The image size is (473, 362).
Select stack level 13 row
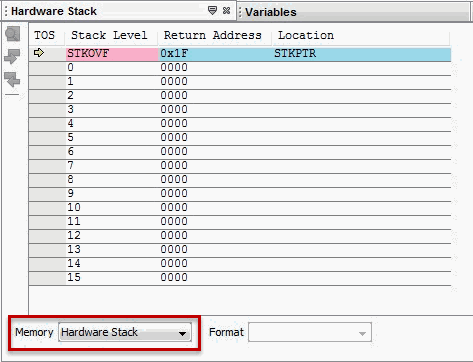point(240,250)
